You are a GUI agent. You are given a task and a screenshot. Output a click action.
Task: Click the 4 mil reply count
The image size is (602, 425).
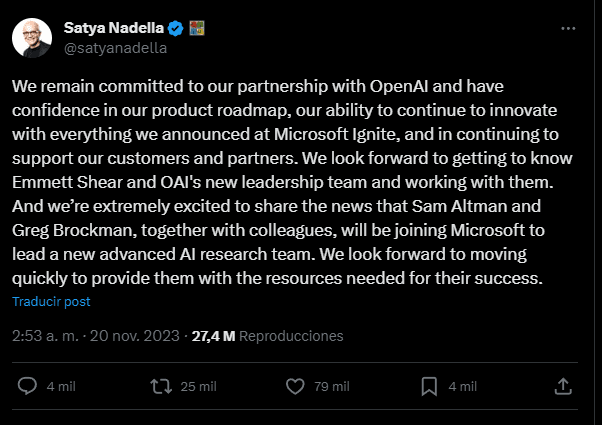tap(61, 386)
